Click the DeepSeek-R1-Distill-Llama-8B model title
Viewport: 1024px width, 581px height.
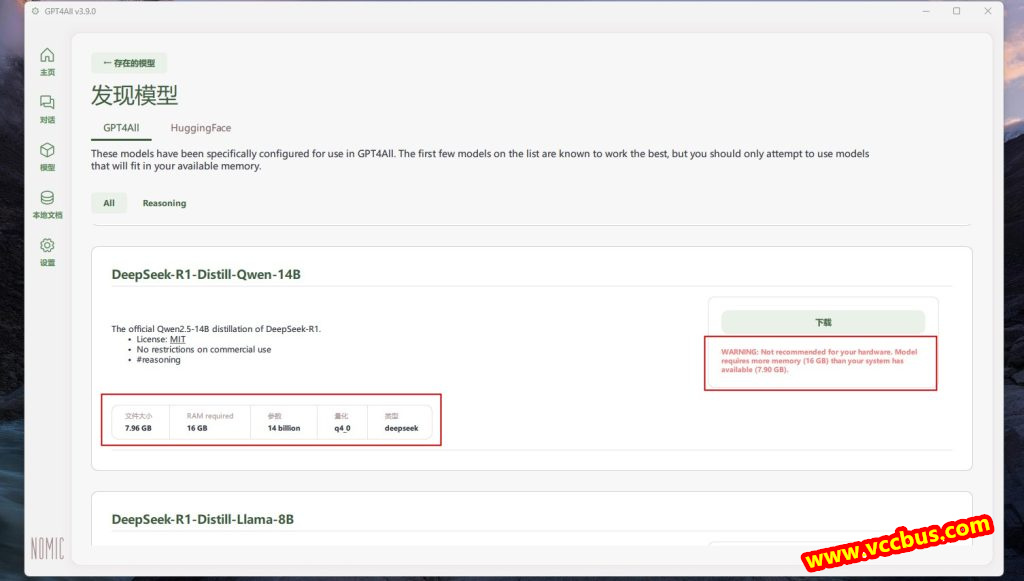[203, 520]
